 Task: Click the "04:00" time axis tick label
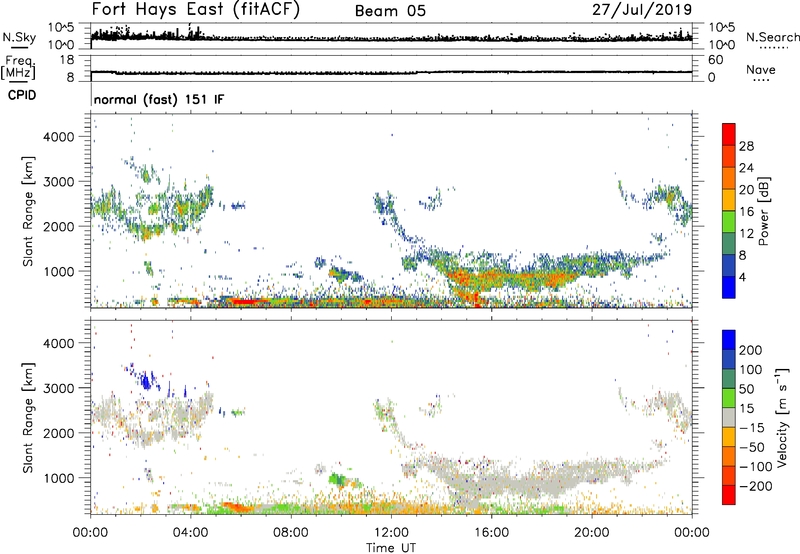pyautogui.click(x=191, y=533)
